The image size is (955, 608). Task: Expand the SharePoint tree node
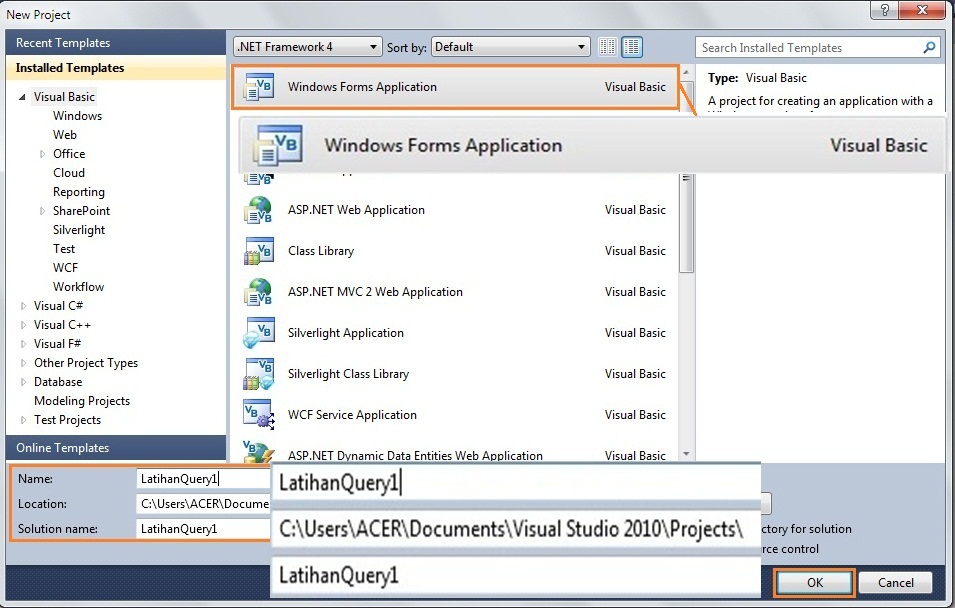42,211
